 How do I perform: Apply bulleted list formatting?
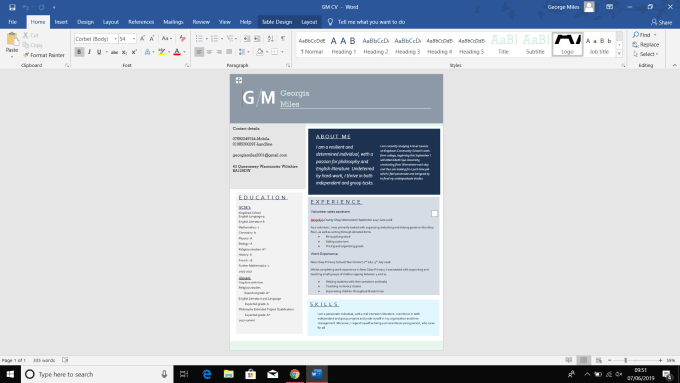coord(199,39)
